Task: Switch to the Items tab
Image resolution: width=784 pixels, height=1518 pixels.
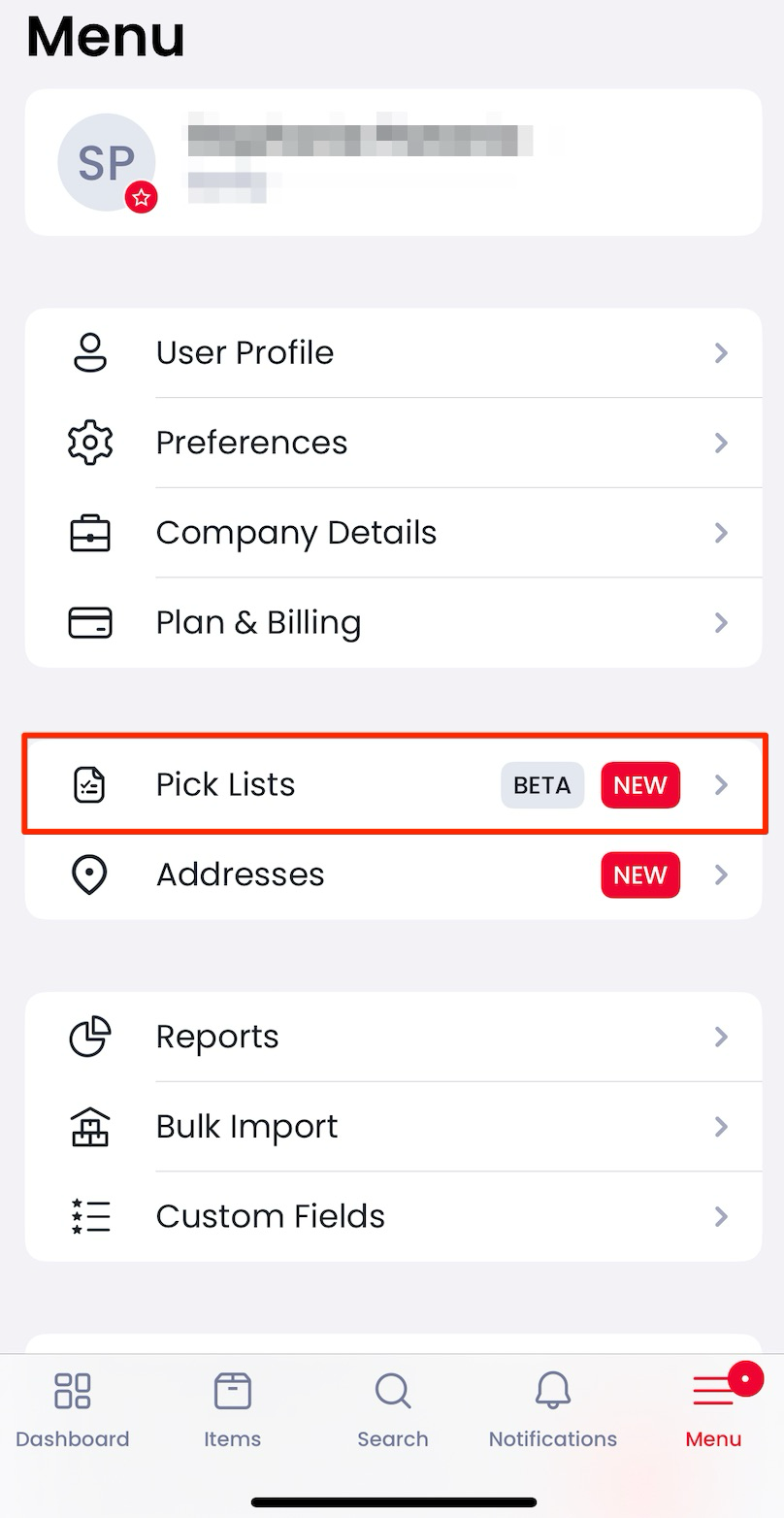Action: point(233,1410)
